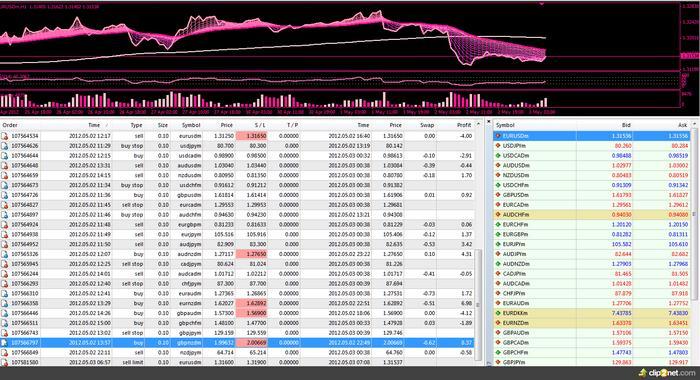Click the volume bars below the chart
Image resolution: width=700 pixels, height=380 pixels.
273,99
